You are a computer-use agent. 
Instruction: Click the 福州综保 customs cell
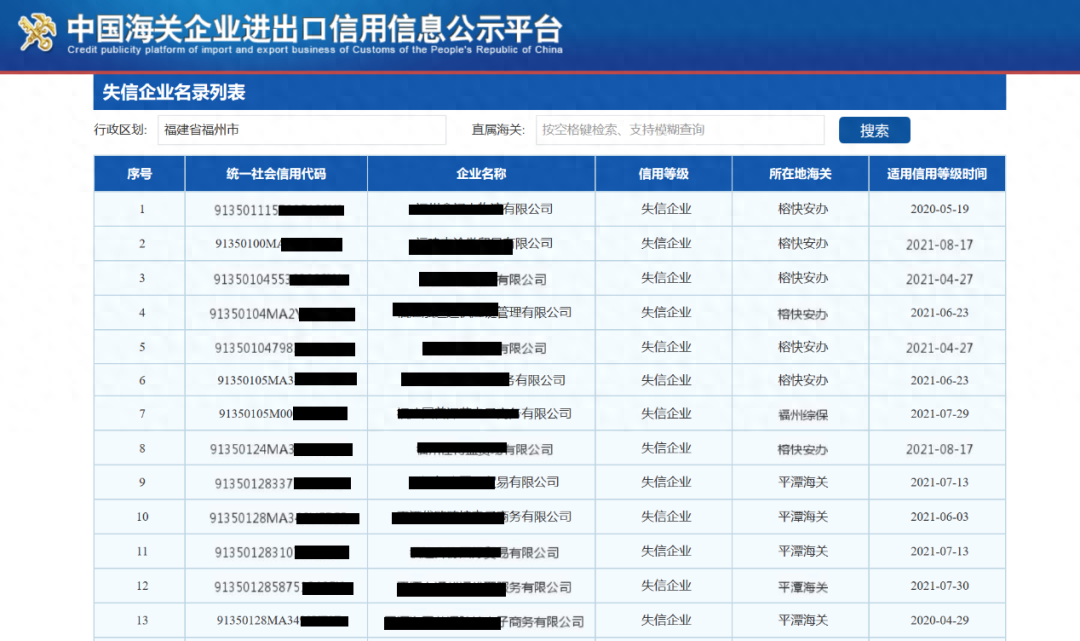click(x=802, y=414)
